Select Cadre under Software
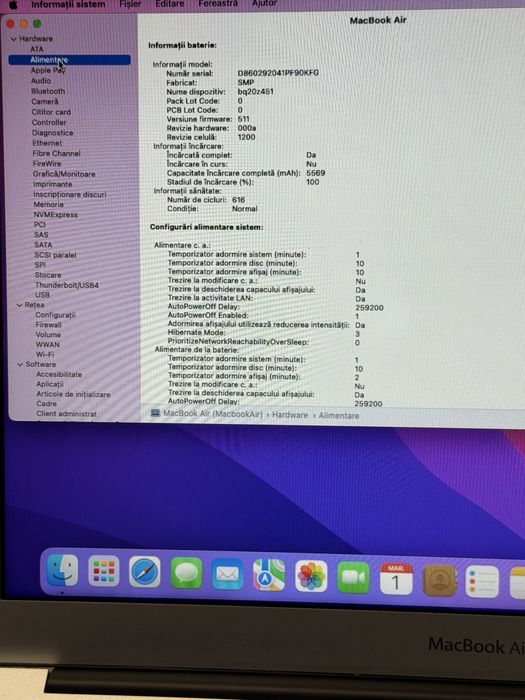The image size is (525, 700). click(46, 404)
